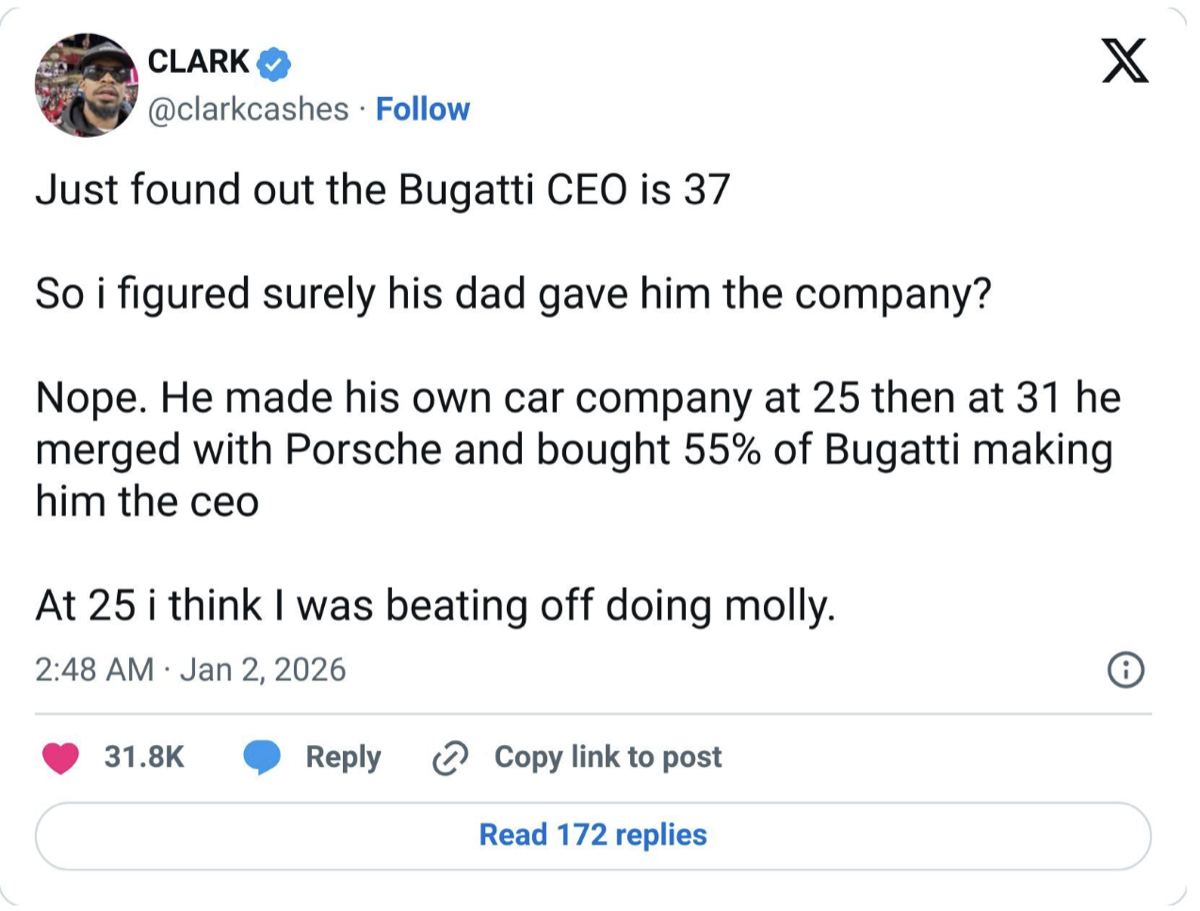
Task: Select Copy link to post text
Action: click(x=608, y=757)
